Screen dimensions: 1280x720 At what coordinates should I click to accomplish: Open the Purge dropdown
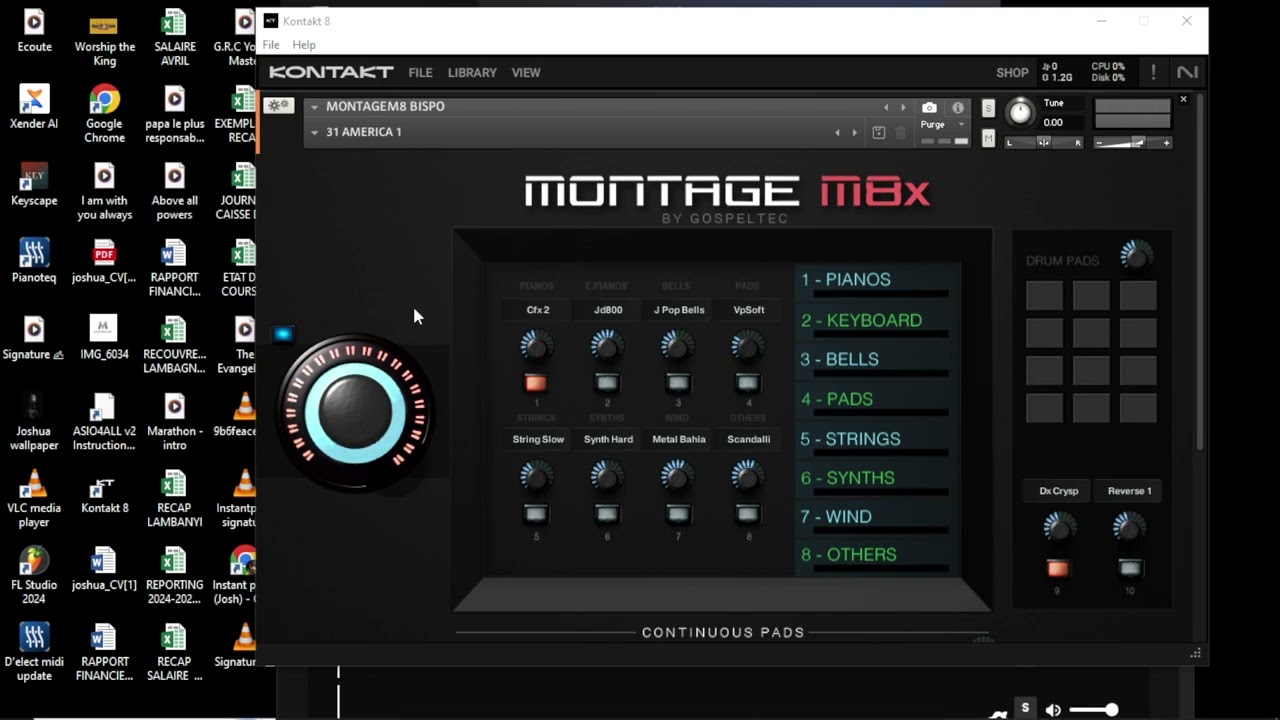pos(943,125)
